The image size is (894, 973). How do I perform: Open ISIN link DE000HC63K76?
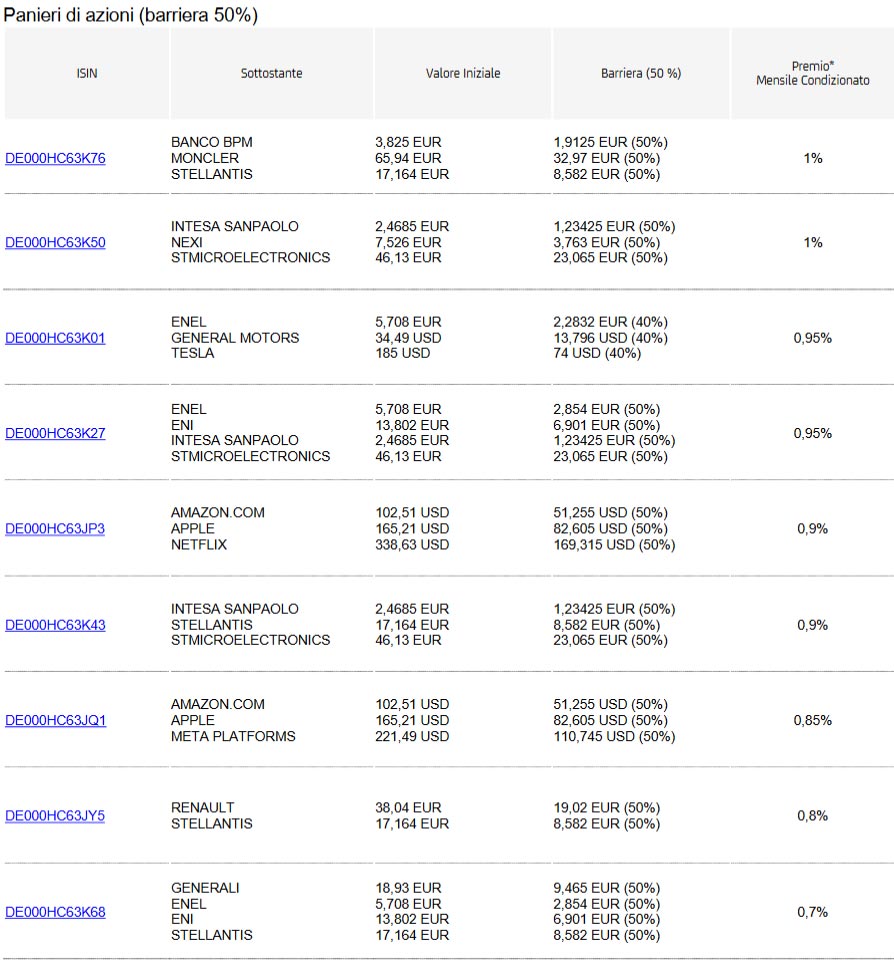55,158
